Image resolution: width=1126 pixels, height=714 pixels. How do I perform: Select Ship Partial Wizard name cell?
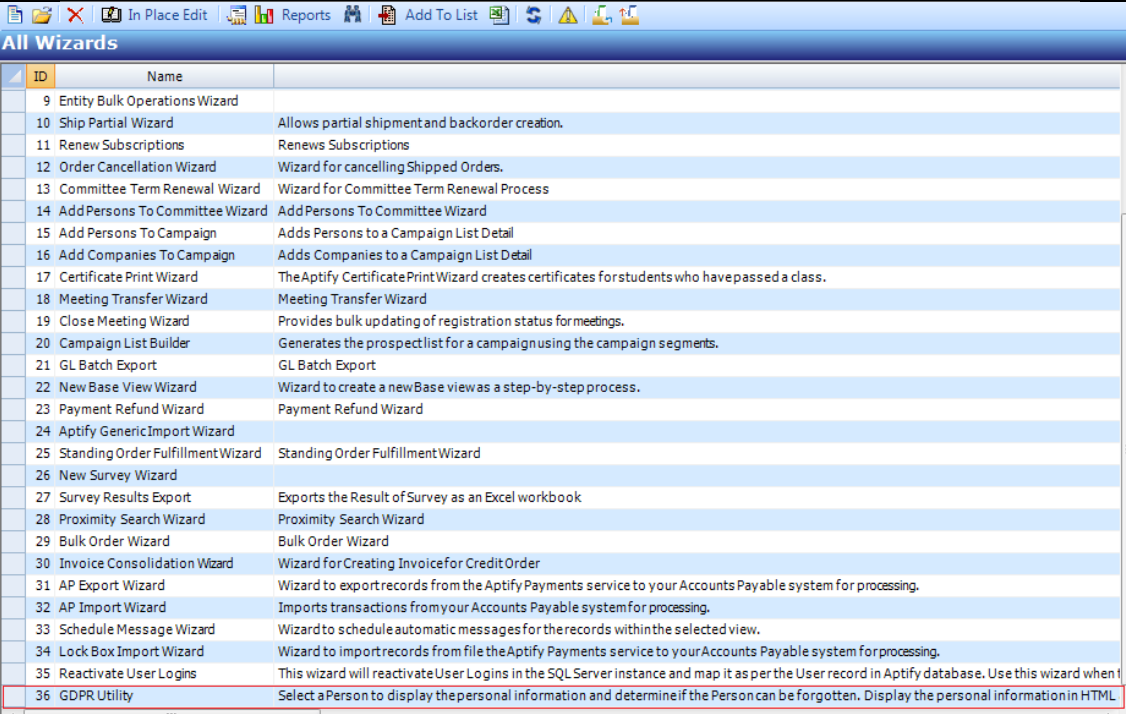[164, 123]
